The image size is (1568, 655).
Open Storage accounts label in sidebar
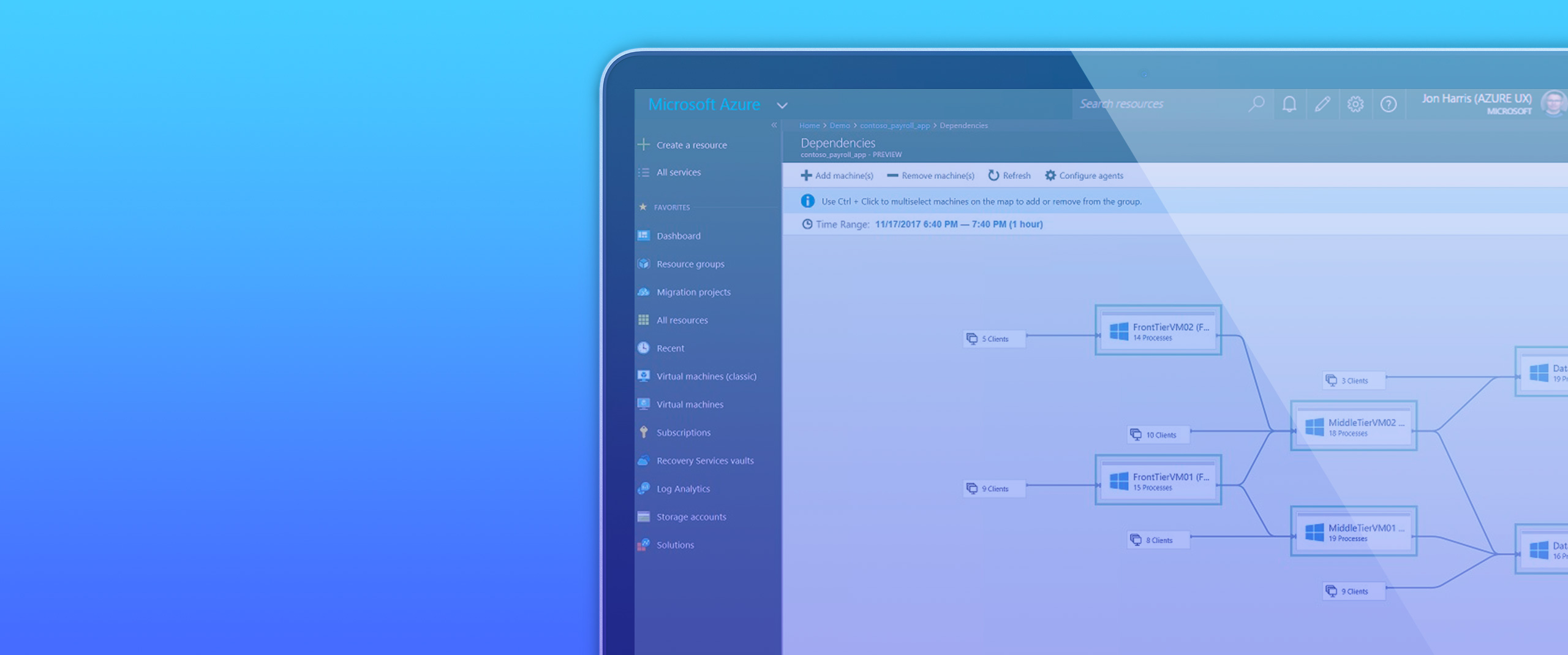tap(692, 517)
